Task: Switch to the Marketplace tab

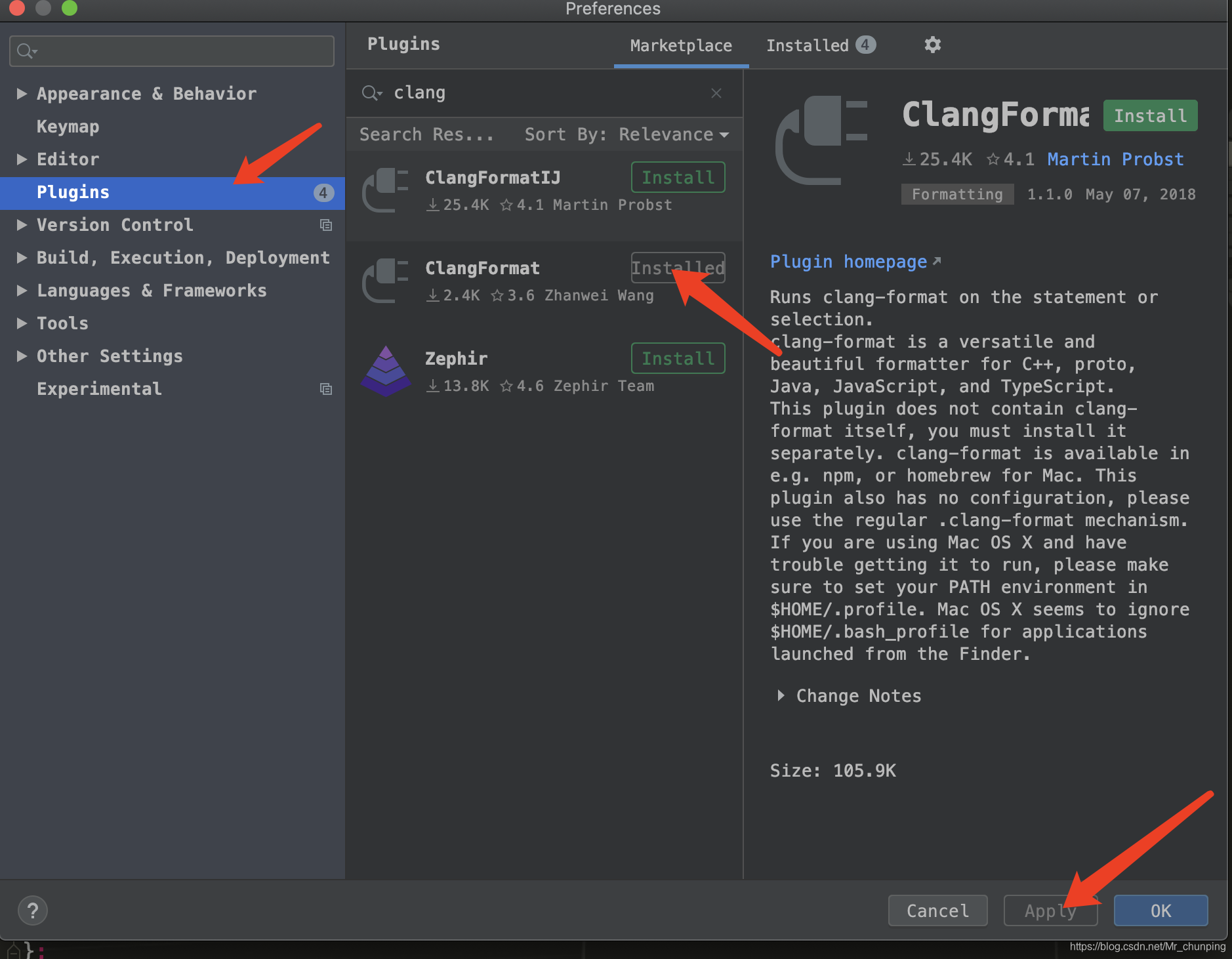Action: pyautogui.click(x=681, y=45)
